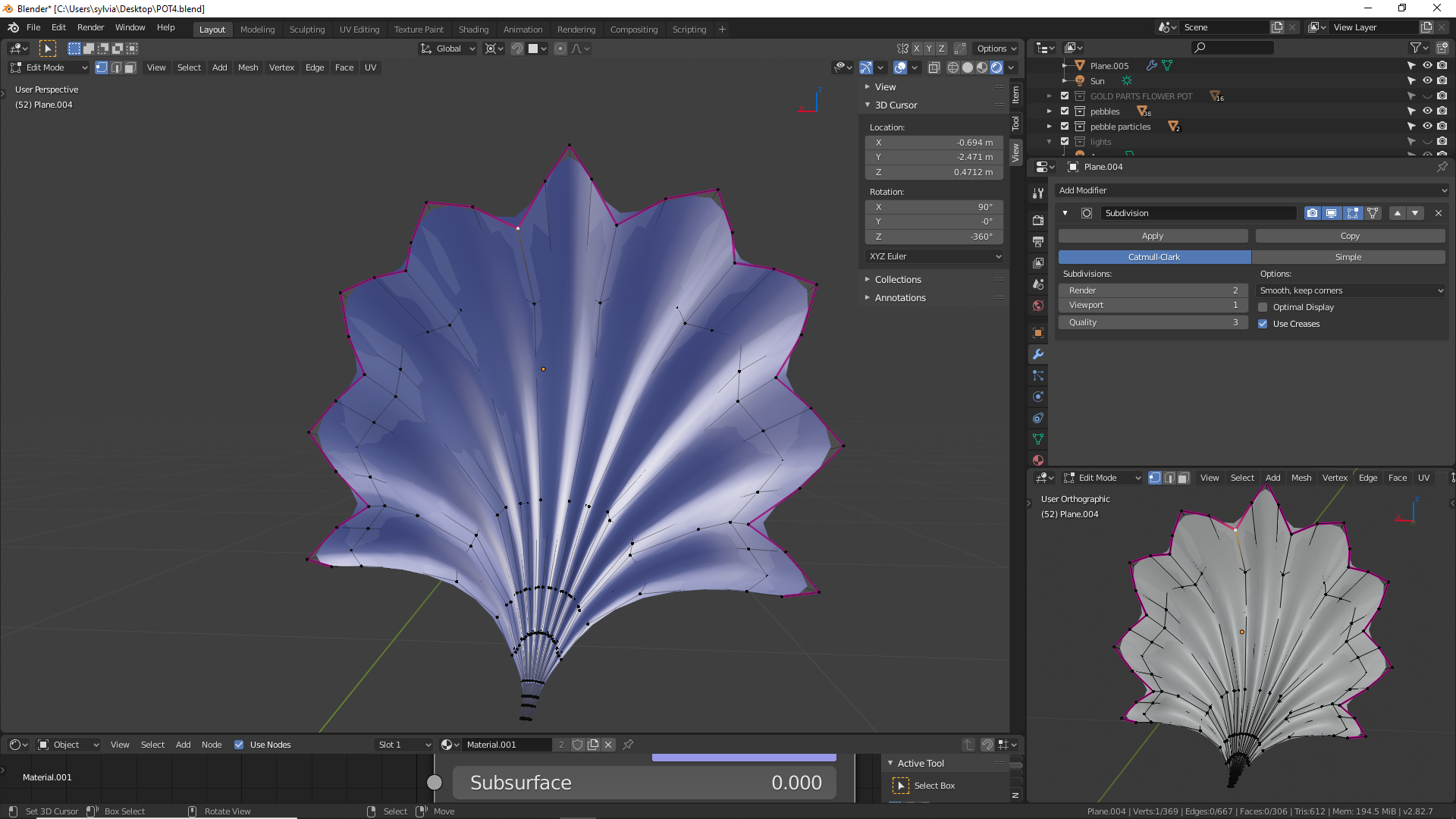This screenshot has width=1456, height=819.
Task: Click the Subsurface value slider
Action: tap(645, 783)
